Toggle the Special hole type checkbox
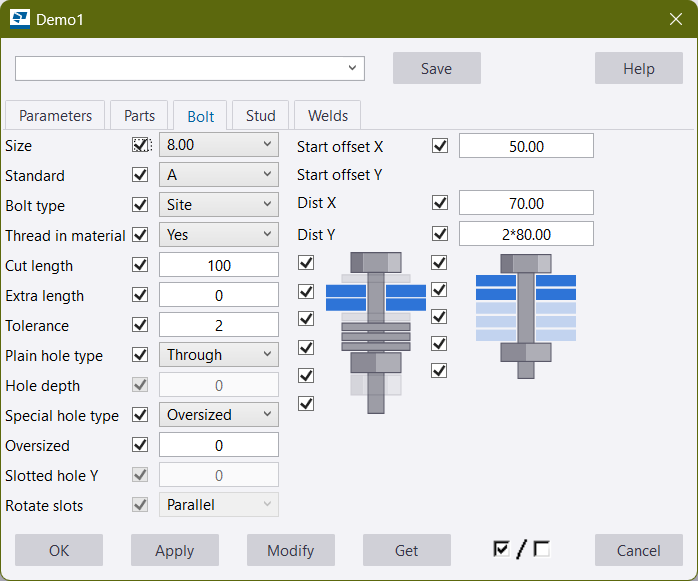 (140, 415)
